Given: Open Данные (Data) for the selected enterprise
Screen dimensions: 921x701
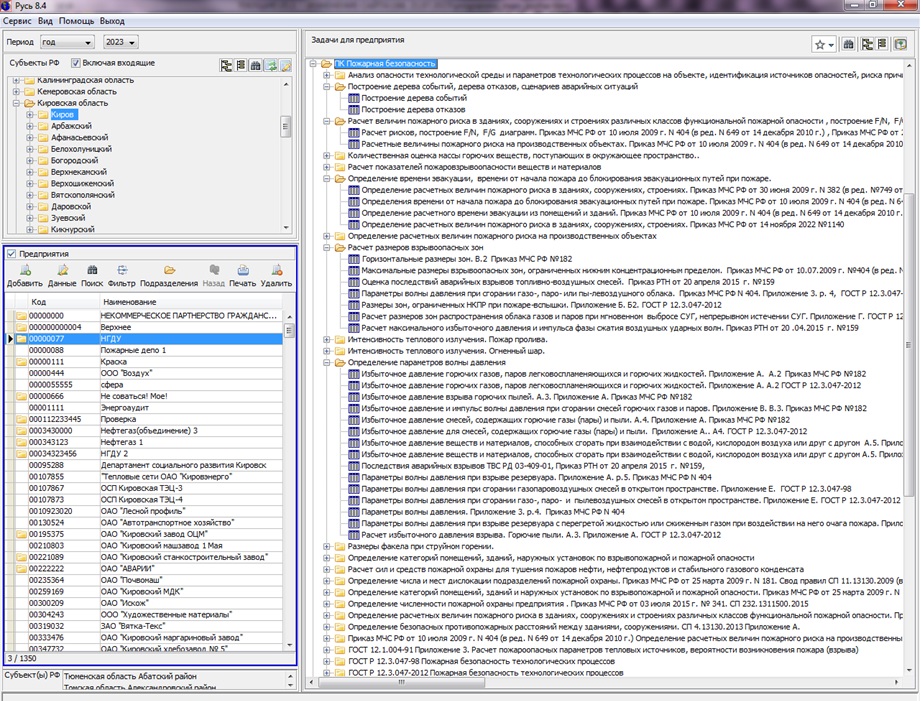Looking at the screenshot, I should [62, 270].
